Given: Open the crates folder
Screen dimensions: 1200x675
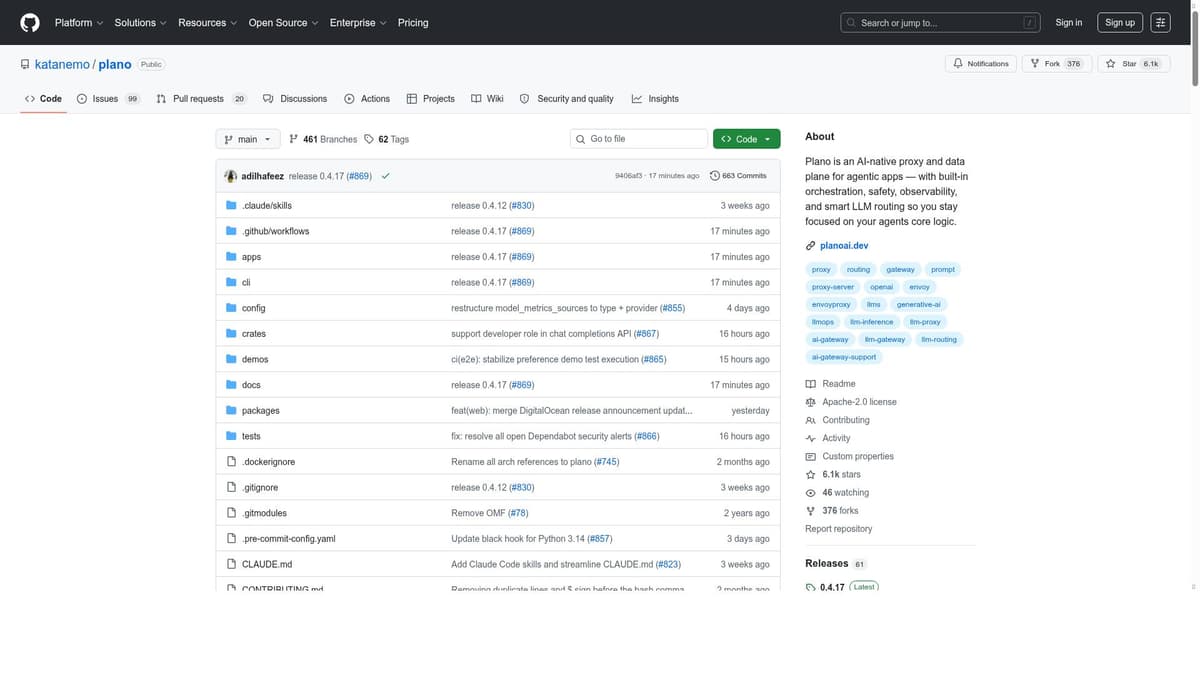Looking at the screenshot, I should tap(254, 334).
